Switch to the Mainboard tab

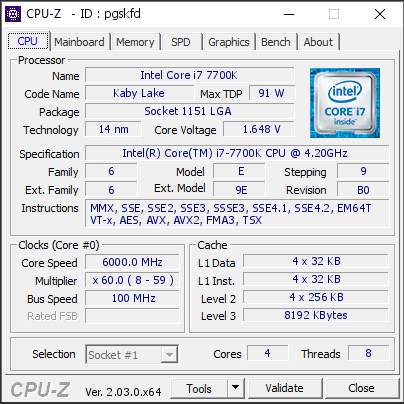tap(79, 42)
